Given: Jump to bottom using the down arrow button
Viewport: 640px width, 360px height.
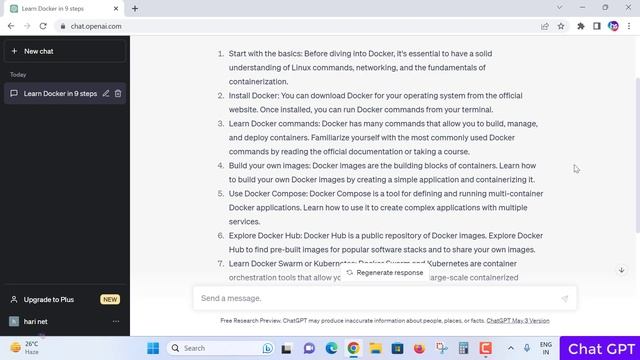Looking at the screenshot, I should point(621,270).
